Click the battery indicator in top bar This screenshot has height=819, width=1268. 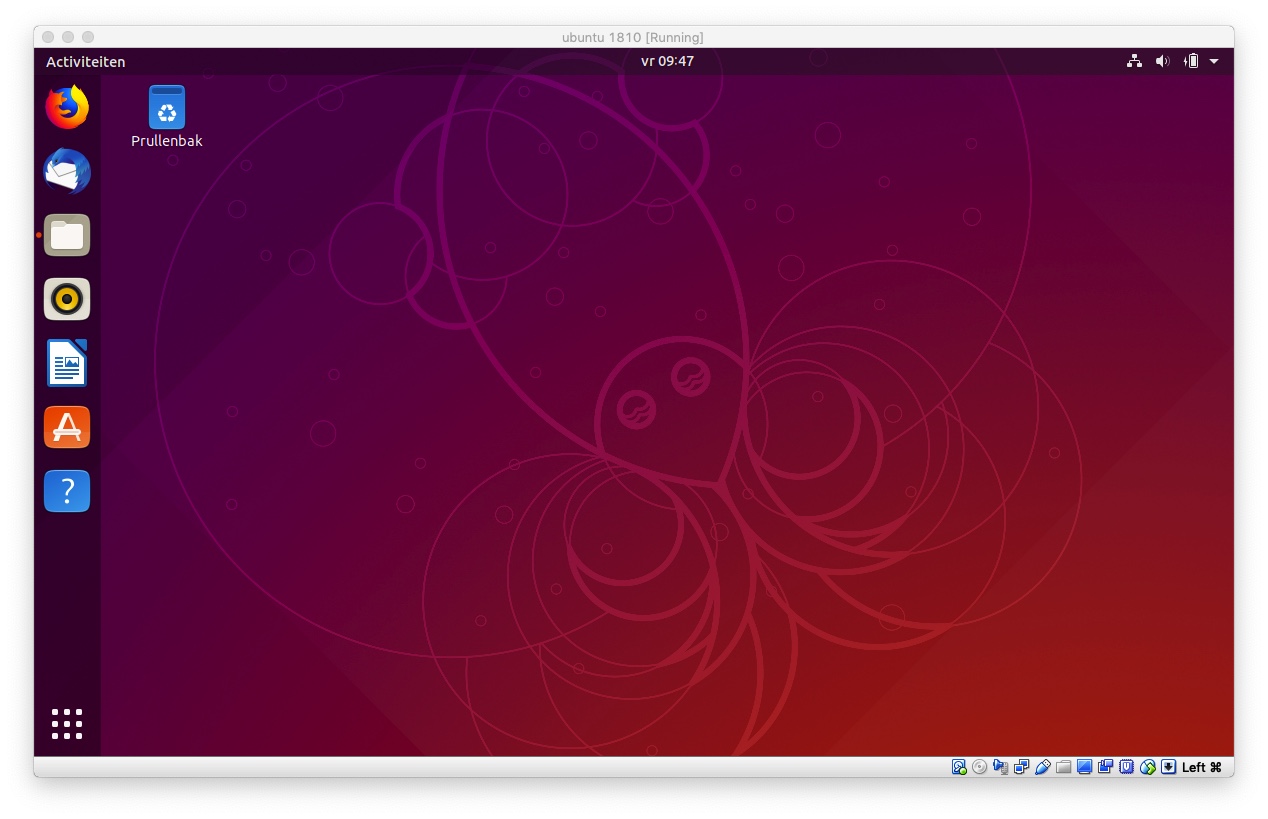1190,61
